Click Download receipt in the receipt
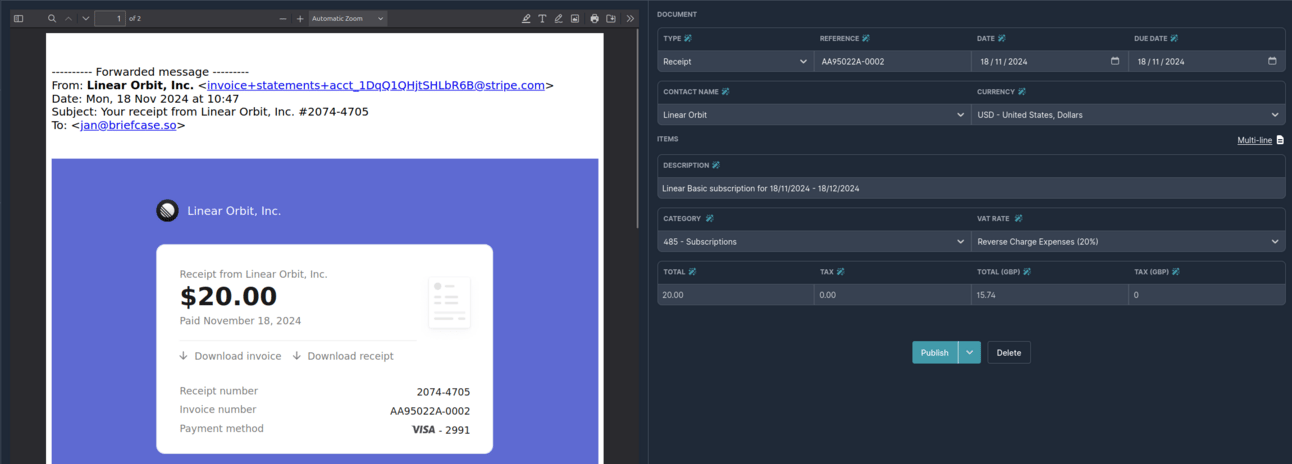Image resolution: width=1292 pixels, height=464 pixels. tap(343, 356)
